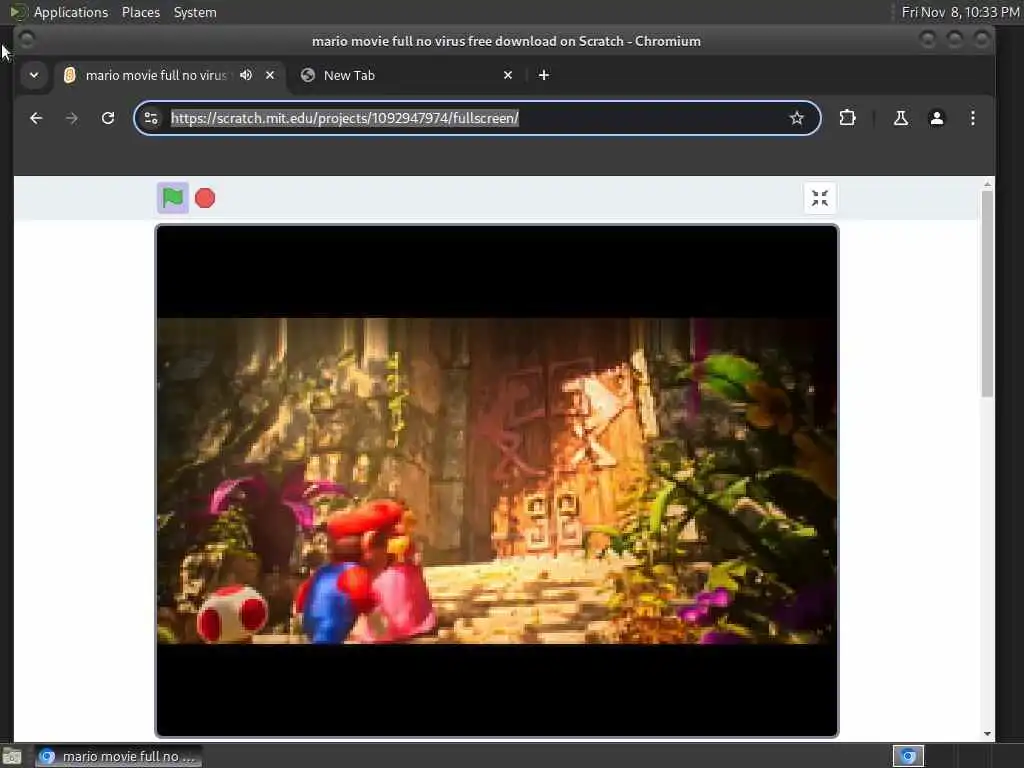Click the mario movie taskbar window button
Image resolution: width=1024 pixels, height=768 pixels.
click(x=119, y=756)
